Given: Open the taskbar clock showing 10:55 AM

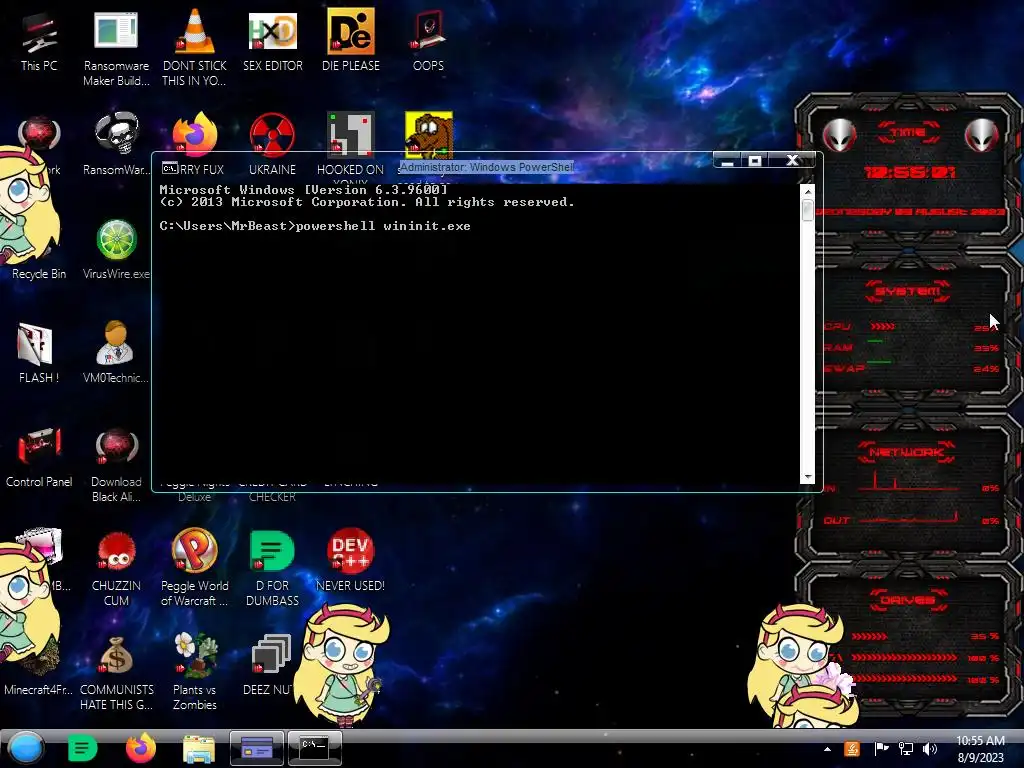Looking at the screenshot, I should [980, 749].
